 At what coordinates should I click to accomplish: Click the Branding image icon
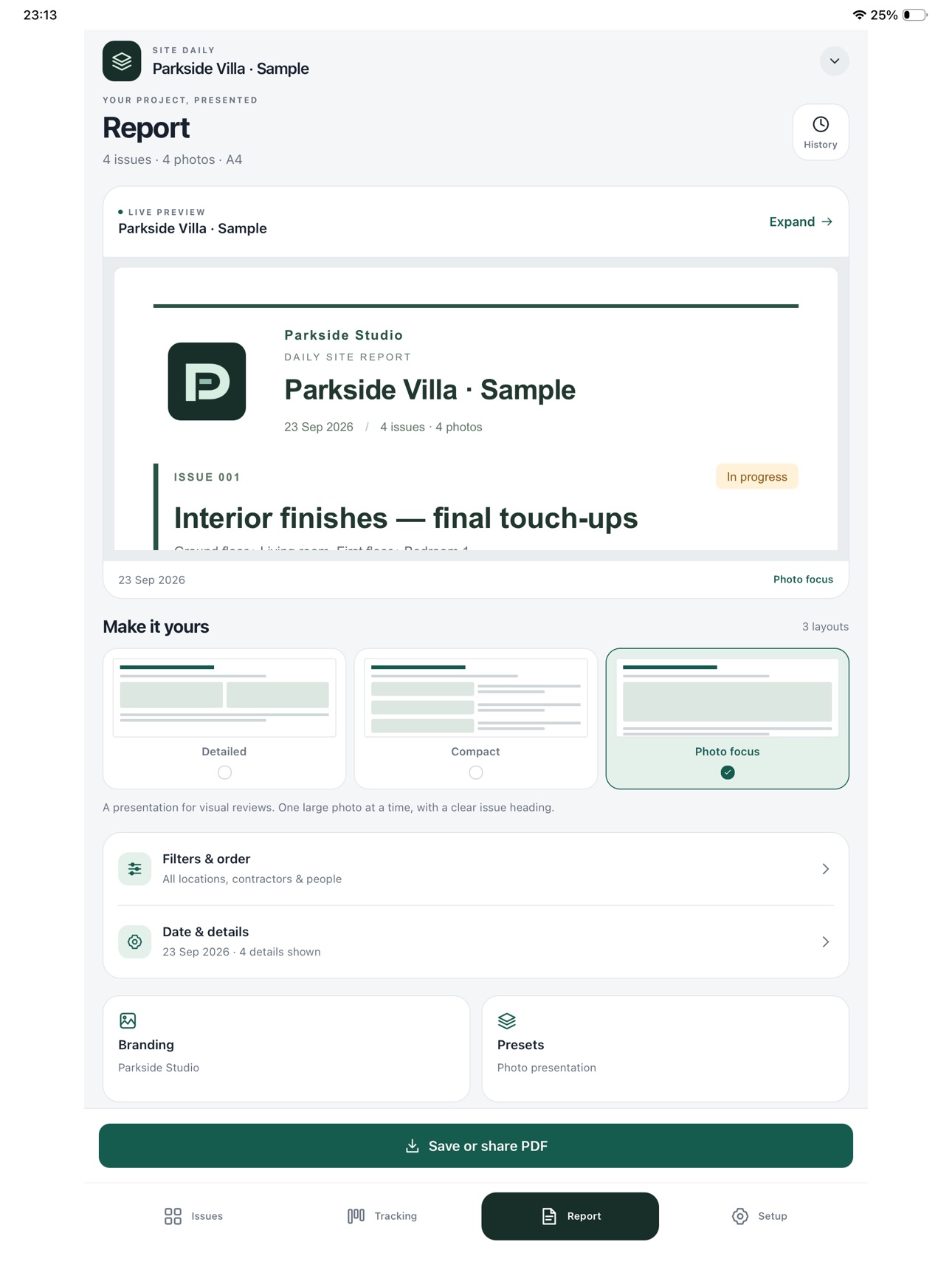tap(128, 1020)
